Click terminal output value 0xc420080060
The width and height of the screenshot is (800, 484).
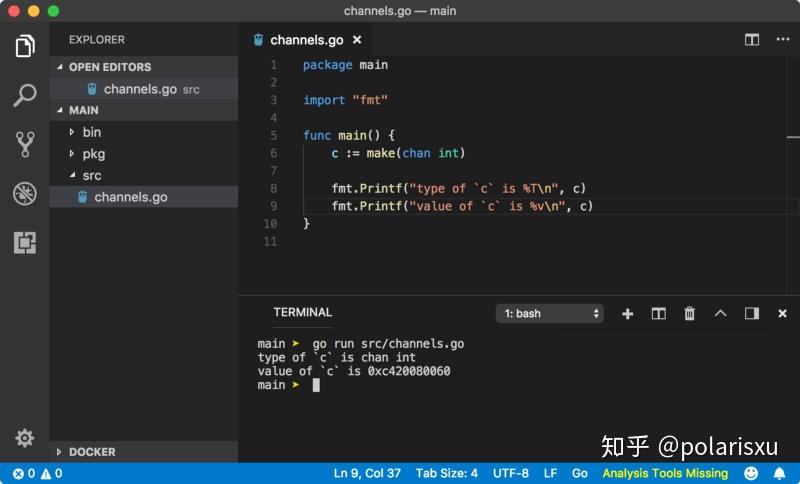409,371
